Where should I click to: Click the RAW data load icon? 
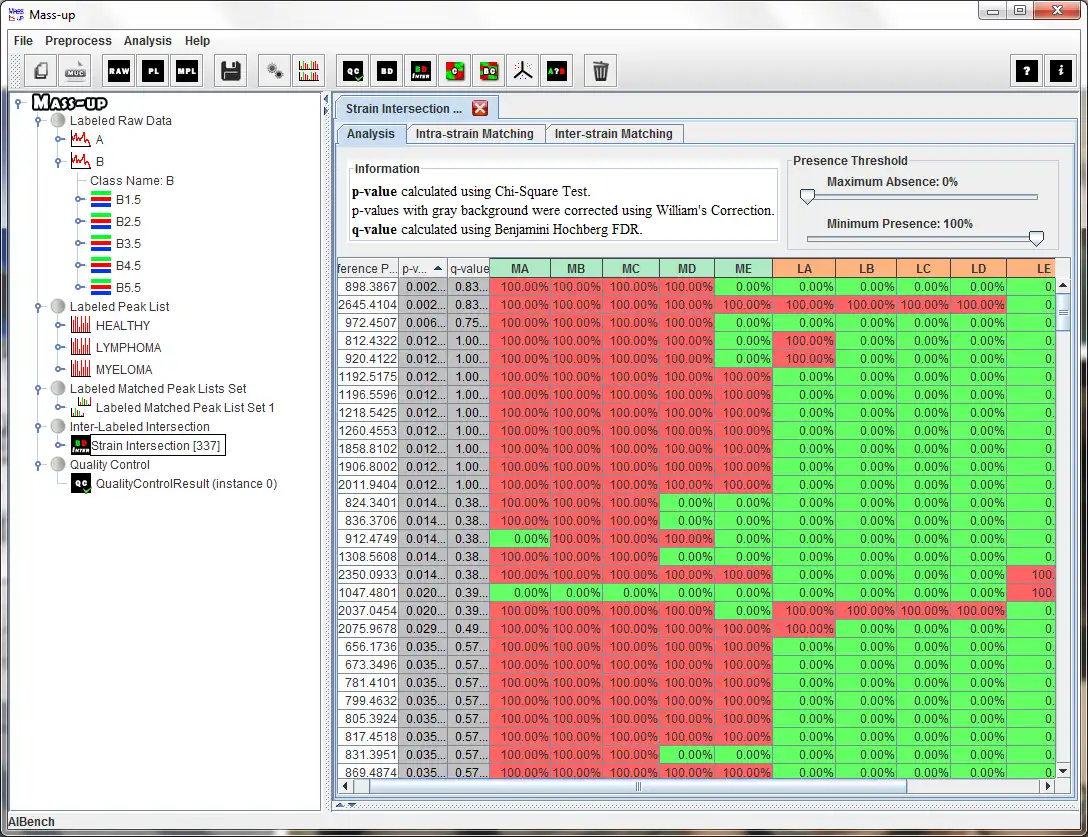pos(119,71)
